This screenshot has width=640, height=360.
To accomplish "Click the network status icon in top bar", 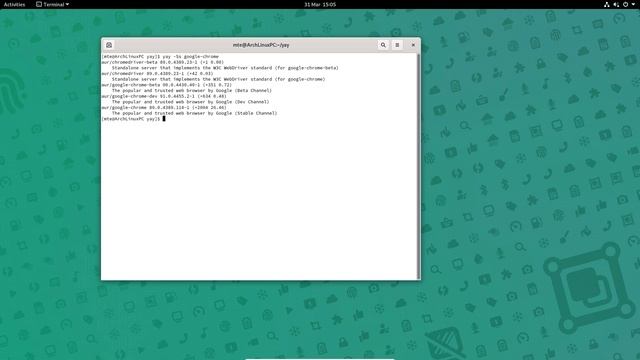I will click(x=607, y=4).
